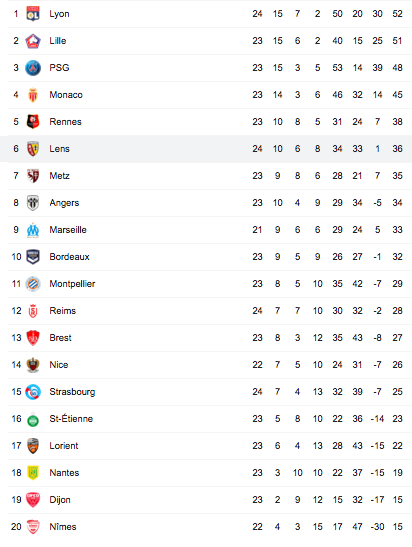Click the Montpellier club logo
This screenshot has width=412, height=547.
[33, 284]
